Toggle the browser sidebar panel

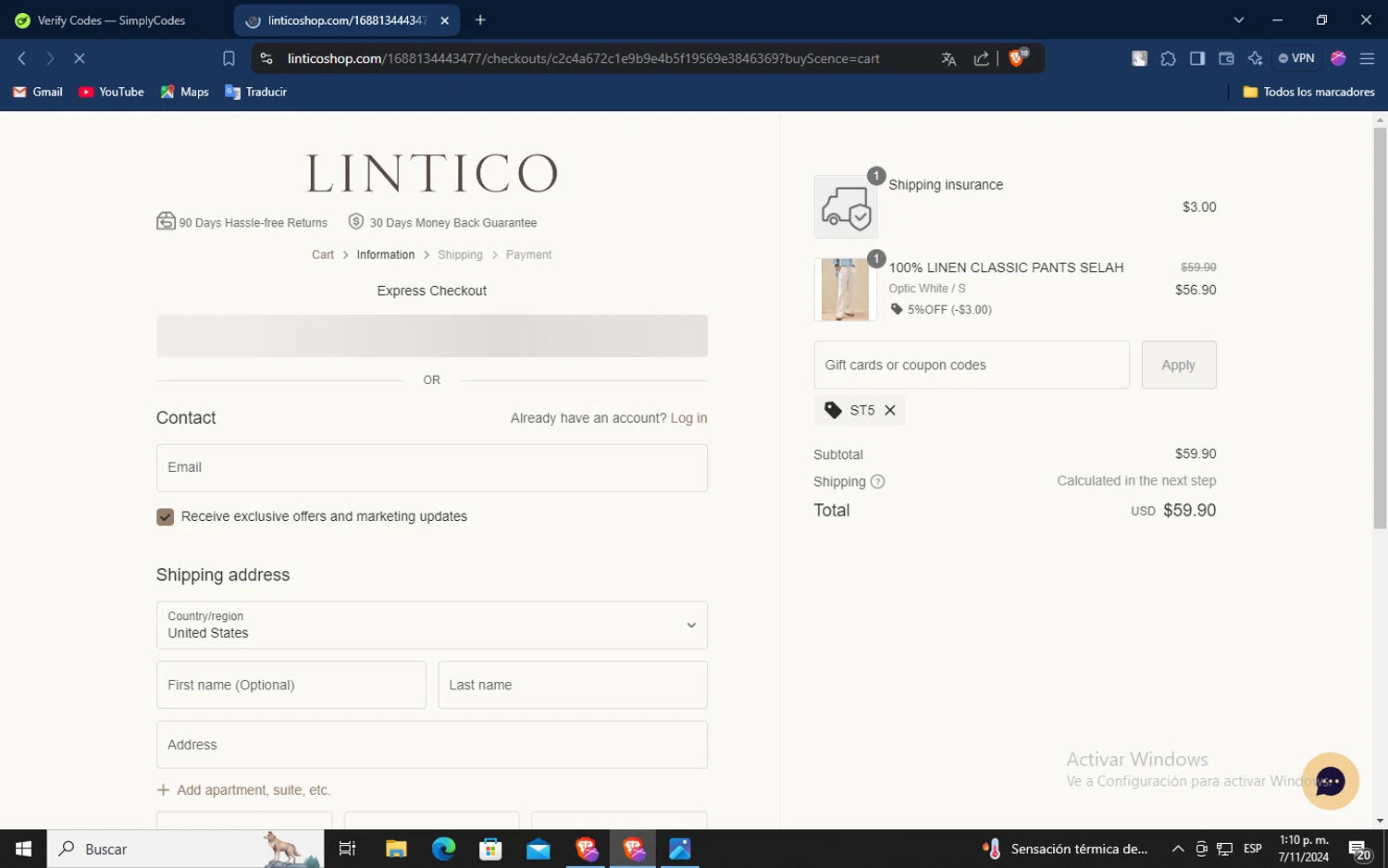[x=1197, y=58]
